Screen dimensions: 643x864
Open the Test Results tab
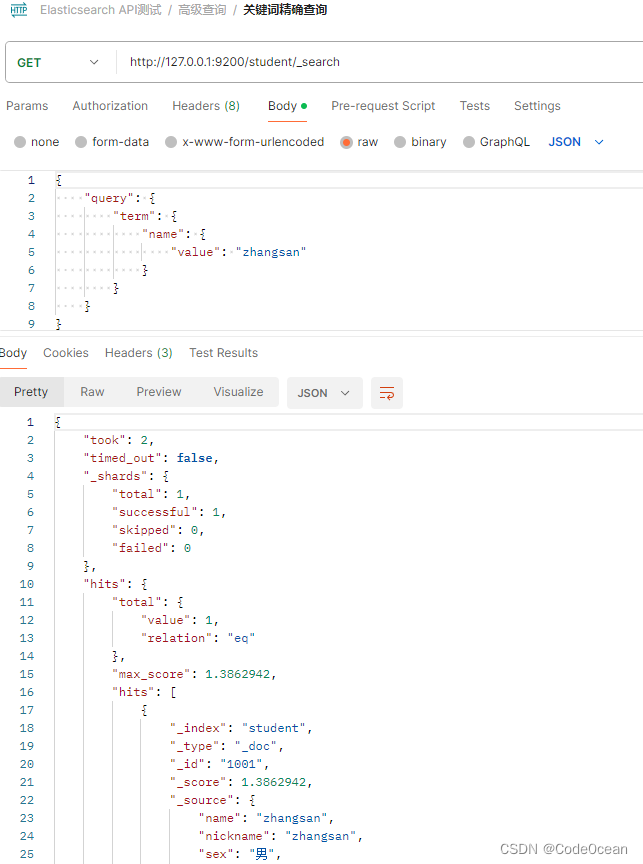(x=224, y=353)
